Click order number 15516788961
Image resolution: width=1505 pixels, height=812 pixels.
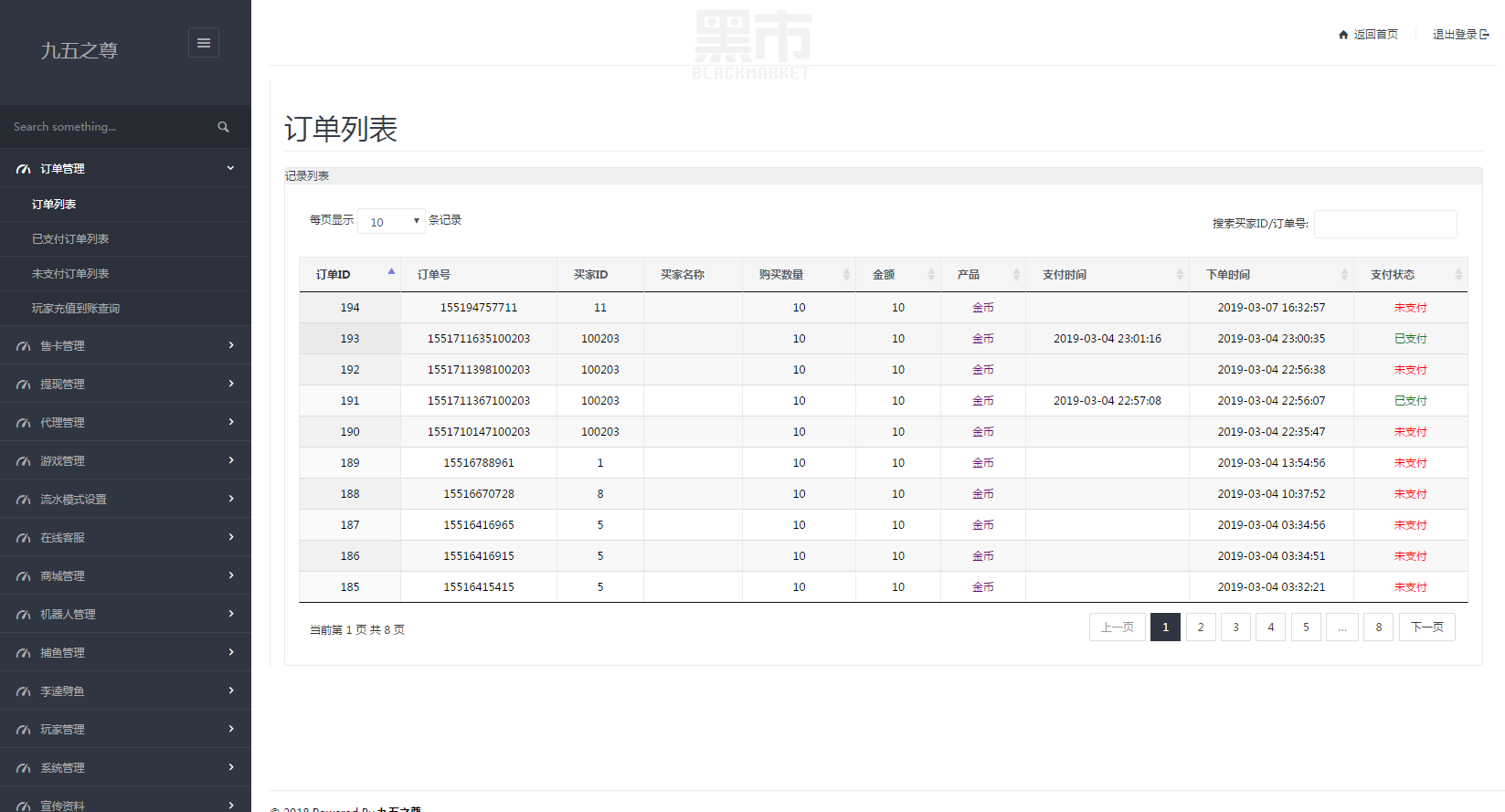479,463
